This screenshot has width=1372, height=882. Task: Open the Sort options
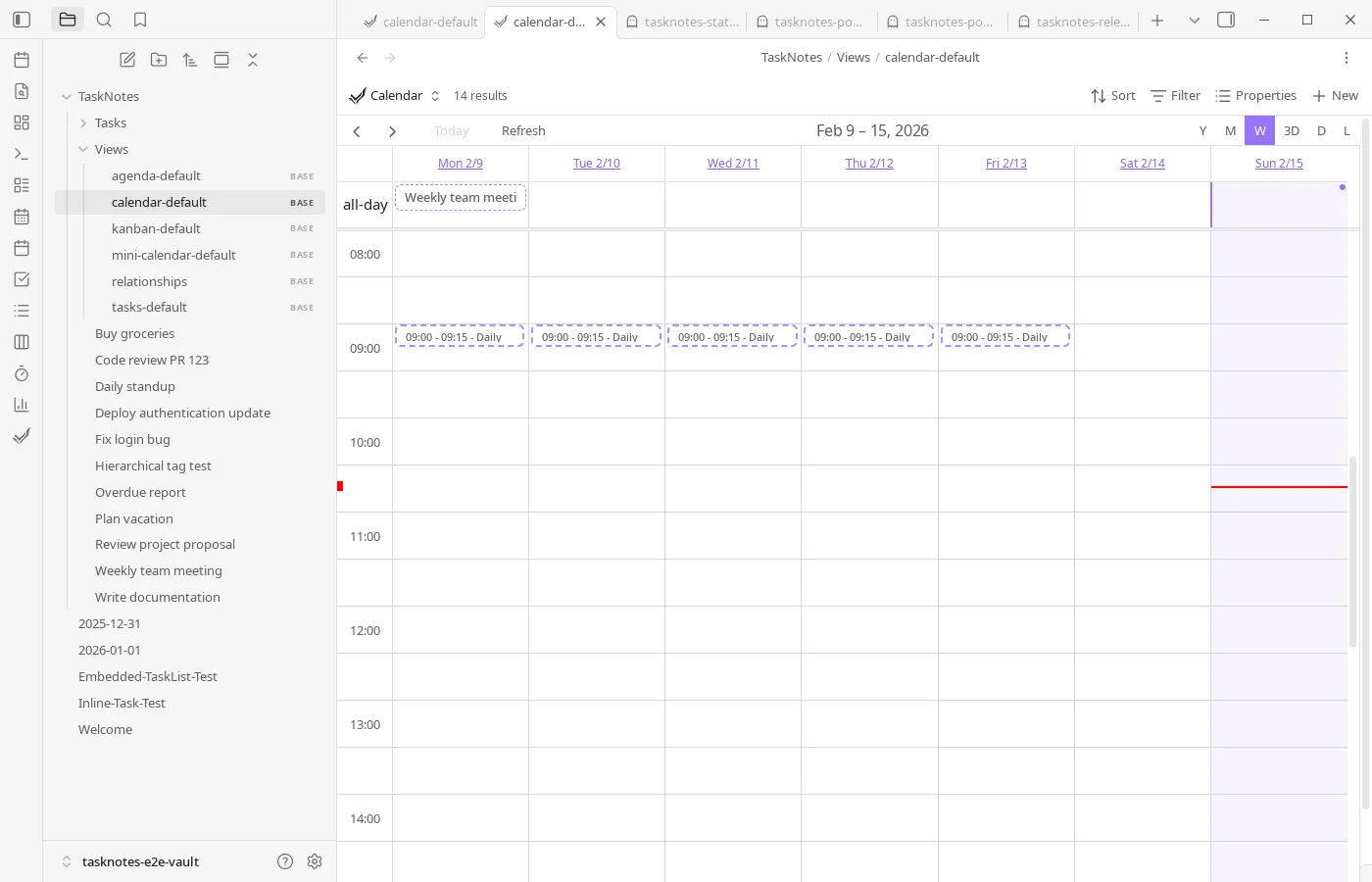pyautogui.click(x=1113, y=95)
